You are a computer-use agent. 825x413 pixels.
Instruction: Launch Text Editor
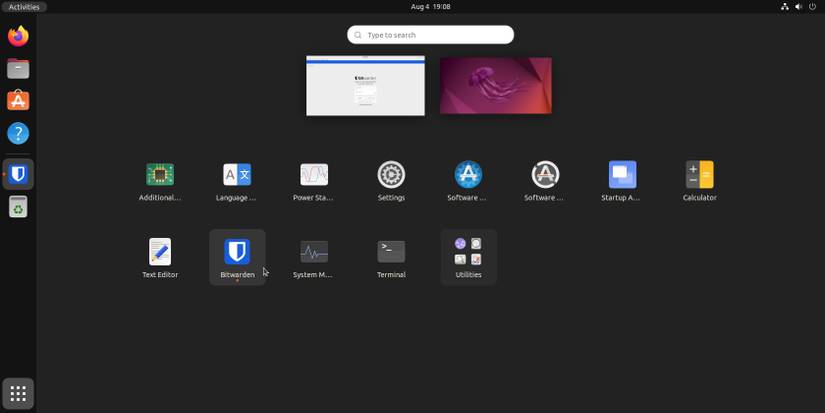coord(160,257)
